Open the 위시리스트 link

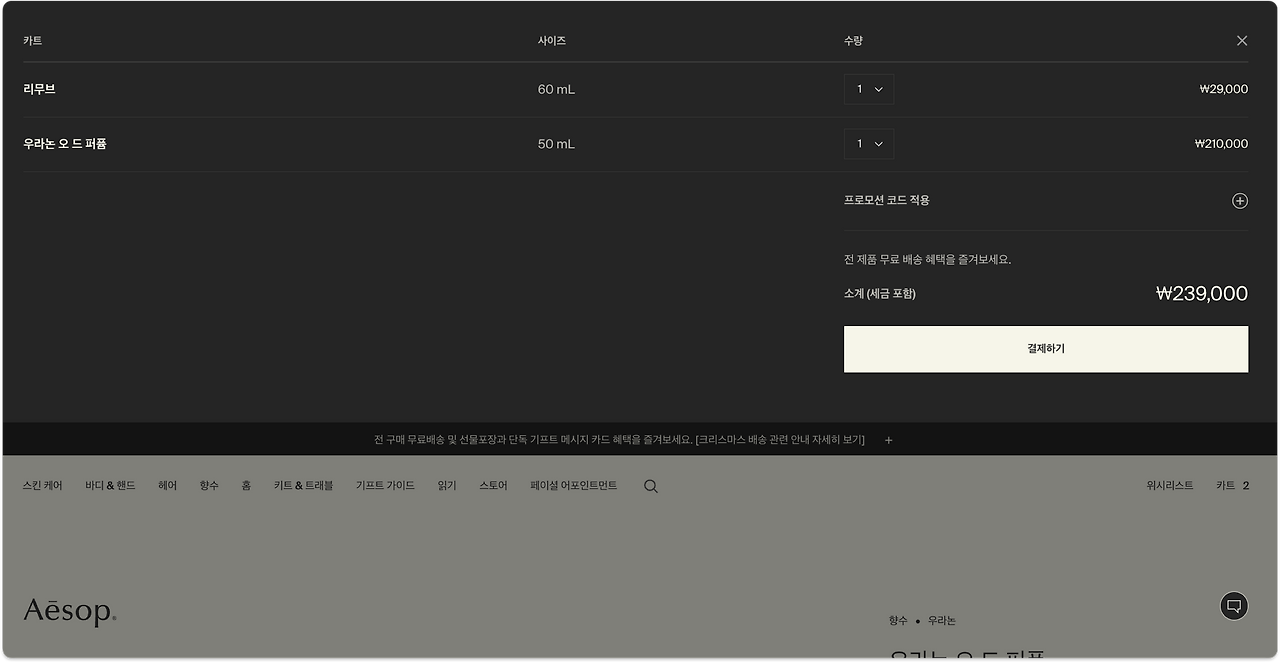pyautogui.click(x=1171, y=485)
